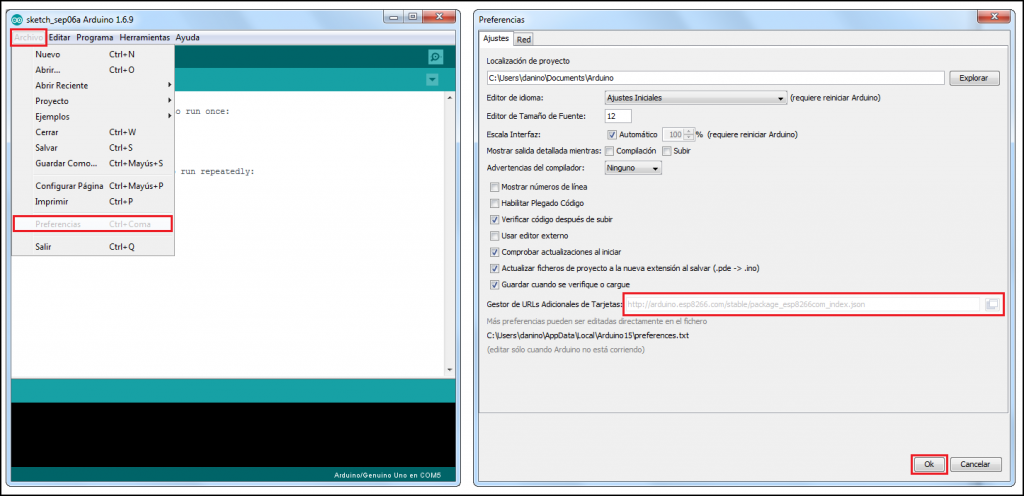Open the Advertencias del compilador dropdown
1024x496 pixels.
[x=633, y=168]
